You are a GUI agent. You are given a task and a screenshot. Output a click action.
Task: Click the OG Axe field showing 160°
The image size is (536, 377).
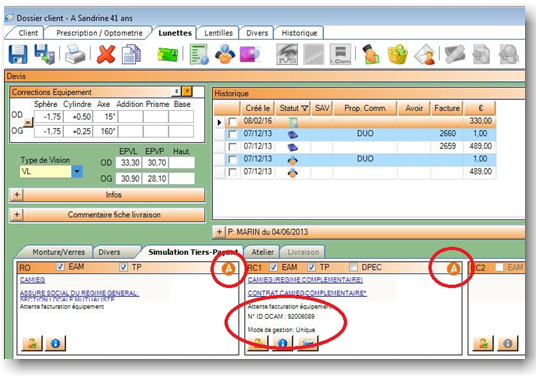coord(105,131)
